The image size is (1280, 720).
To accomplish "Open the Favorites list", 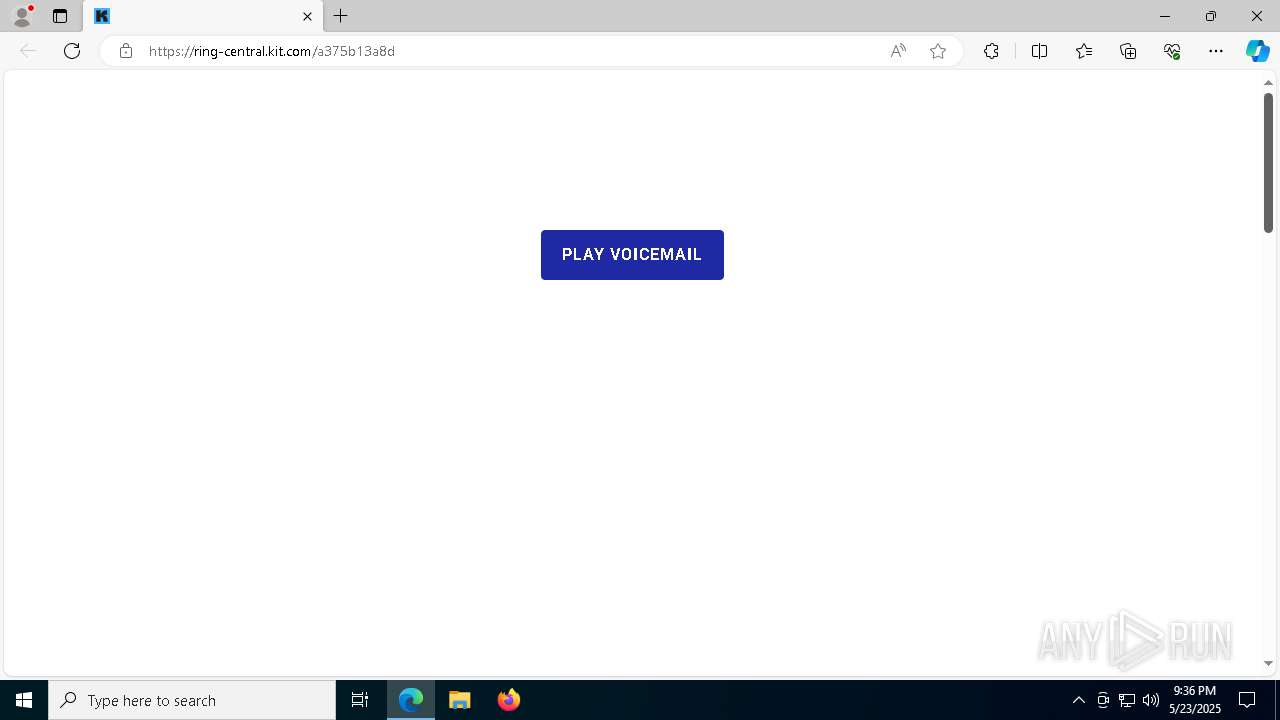I will point(1084,51).
